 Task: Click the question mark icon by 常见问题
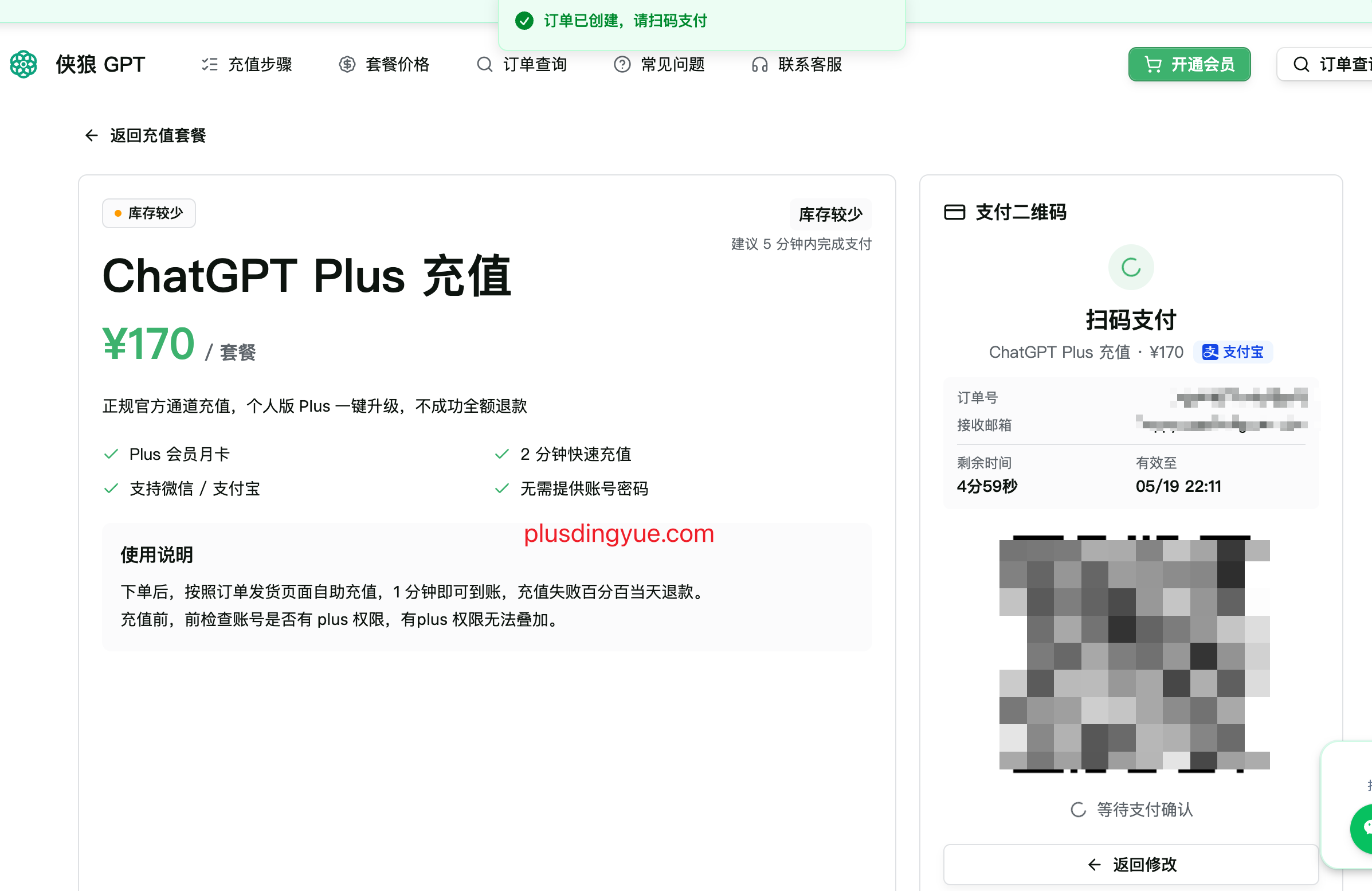point(622,64)
